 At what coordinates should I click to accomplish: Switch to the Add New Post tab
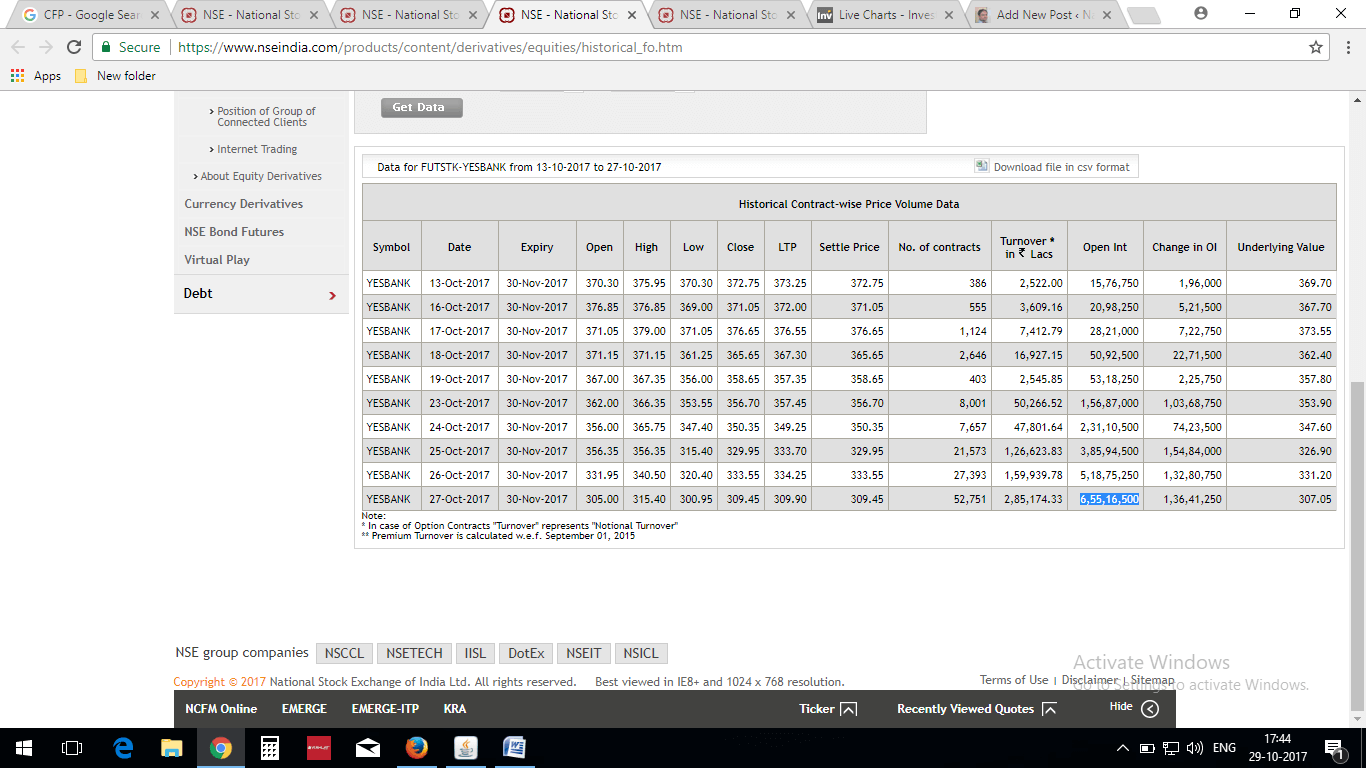pos(1043,15)
